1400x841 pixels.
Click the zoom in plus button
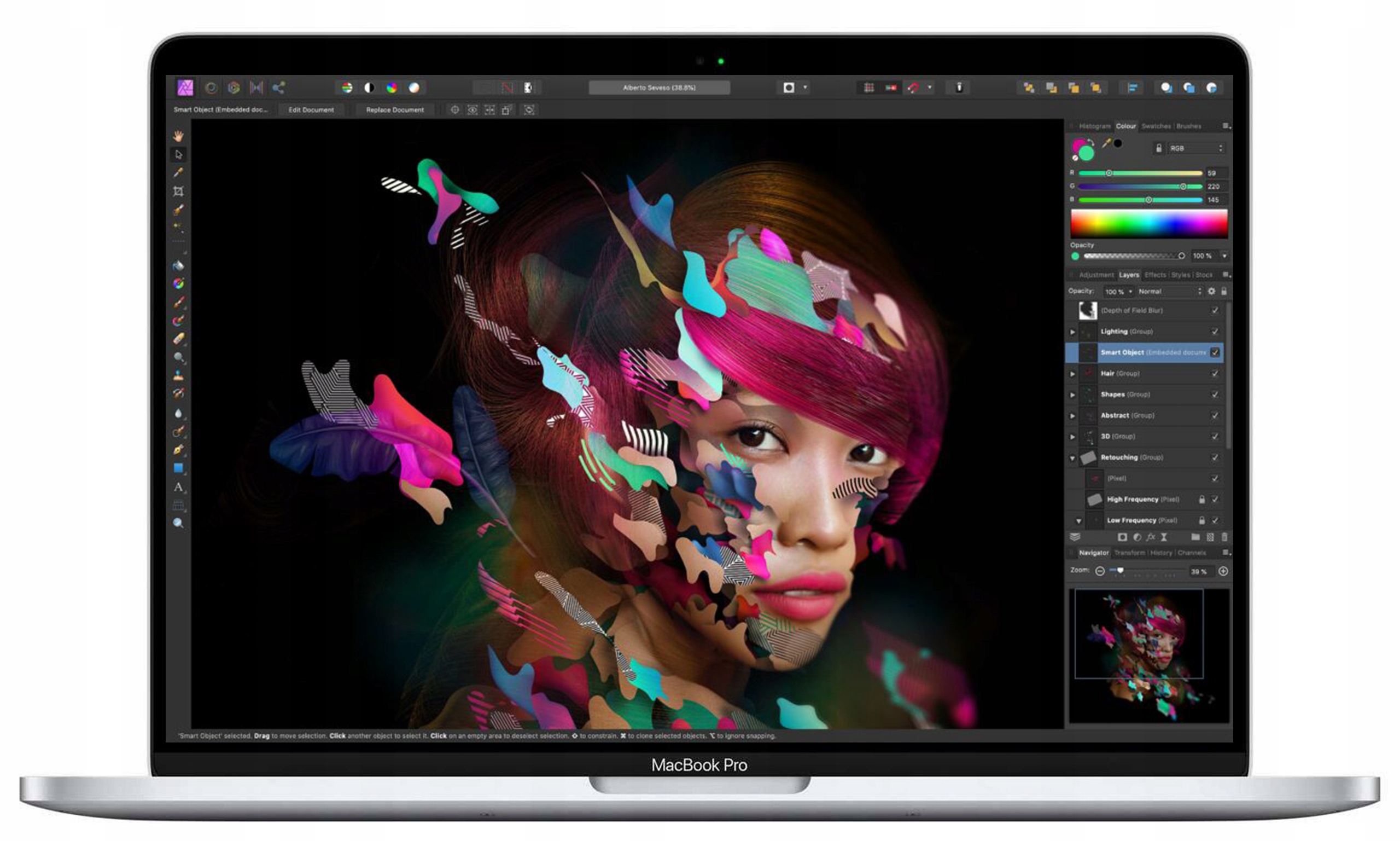tap(1223, 571)
